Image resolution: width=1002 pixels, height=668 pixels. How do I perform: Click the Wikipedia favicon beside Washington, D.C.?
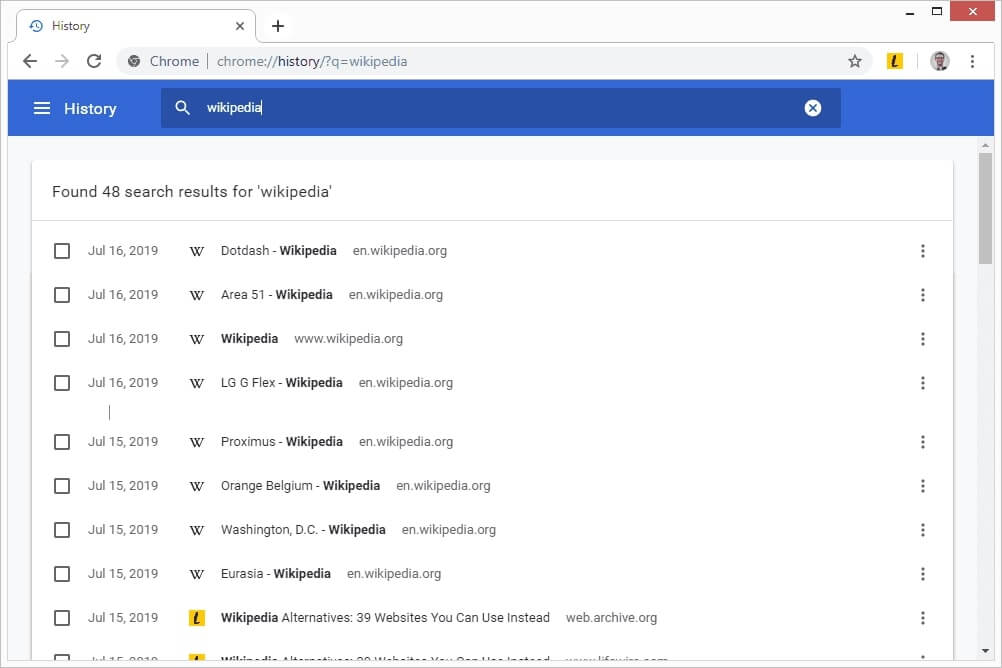point(197,530)
